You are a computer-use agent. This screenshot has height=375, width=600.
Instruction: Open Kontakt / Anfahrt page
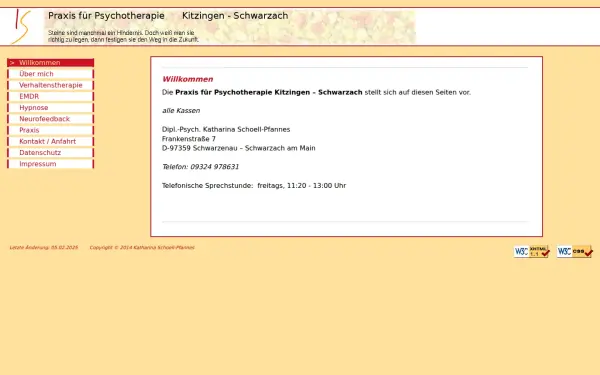coord(51,141)
